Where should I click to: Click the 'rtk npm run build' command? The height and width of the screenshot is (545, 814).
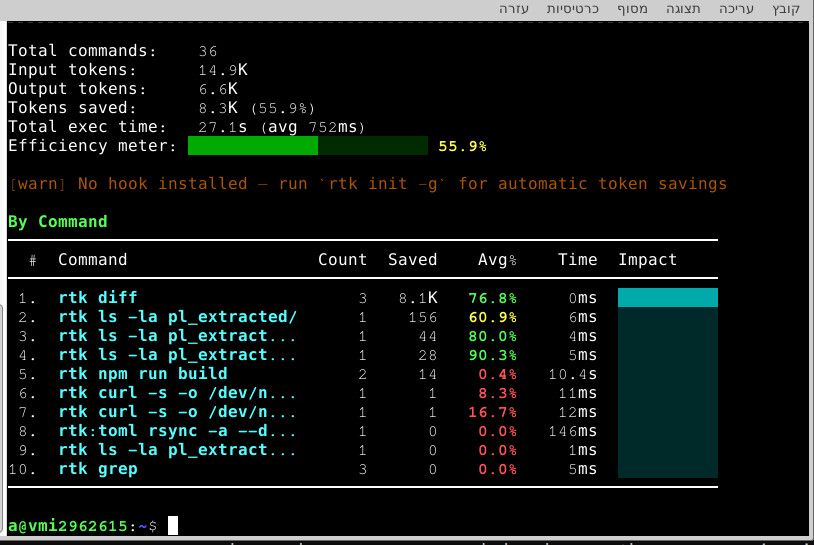(143, 374)
